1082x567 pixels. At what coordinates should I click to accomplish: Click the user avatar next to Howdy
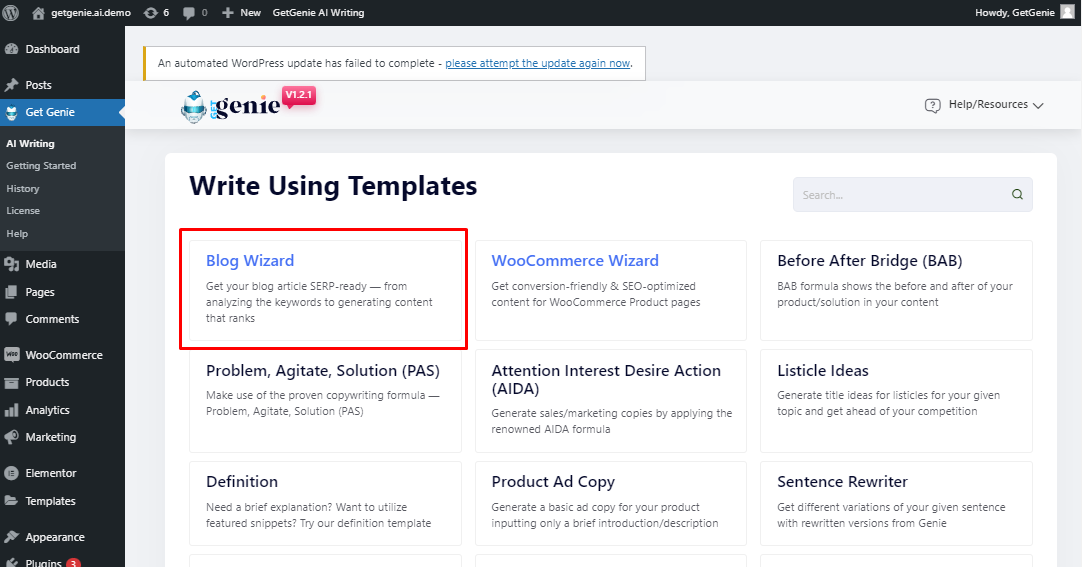(1067, 12)
